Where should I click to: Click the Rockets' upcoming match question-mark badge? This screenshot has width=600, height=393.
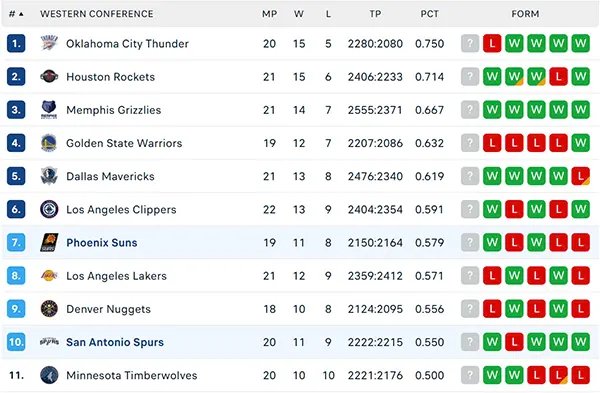click(x=470, y=77)
